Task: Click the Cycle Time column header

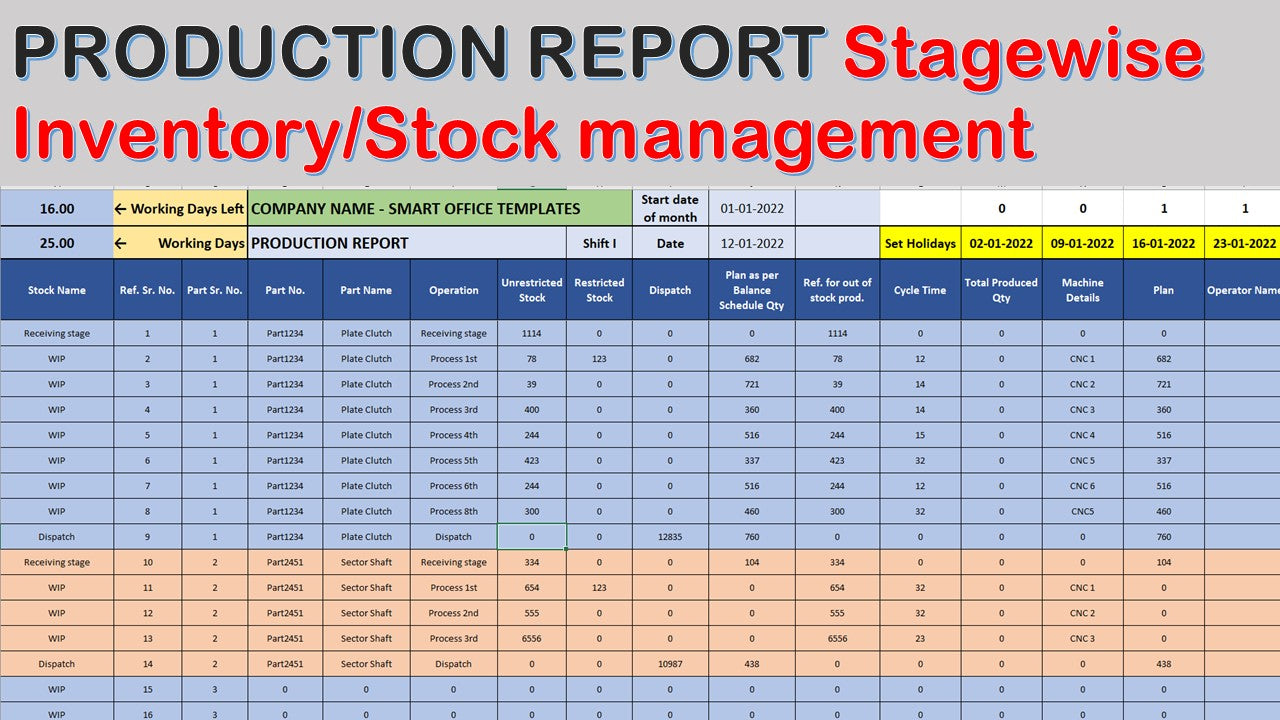Action: [919, 290]
